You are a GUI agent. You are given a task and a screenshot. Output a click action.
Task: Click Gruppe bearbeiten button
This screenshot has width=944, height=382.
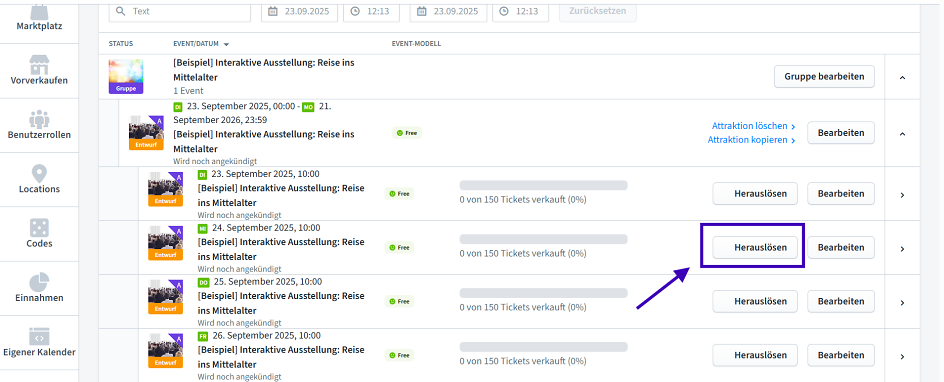[824, 76]
